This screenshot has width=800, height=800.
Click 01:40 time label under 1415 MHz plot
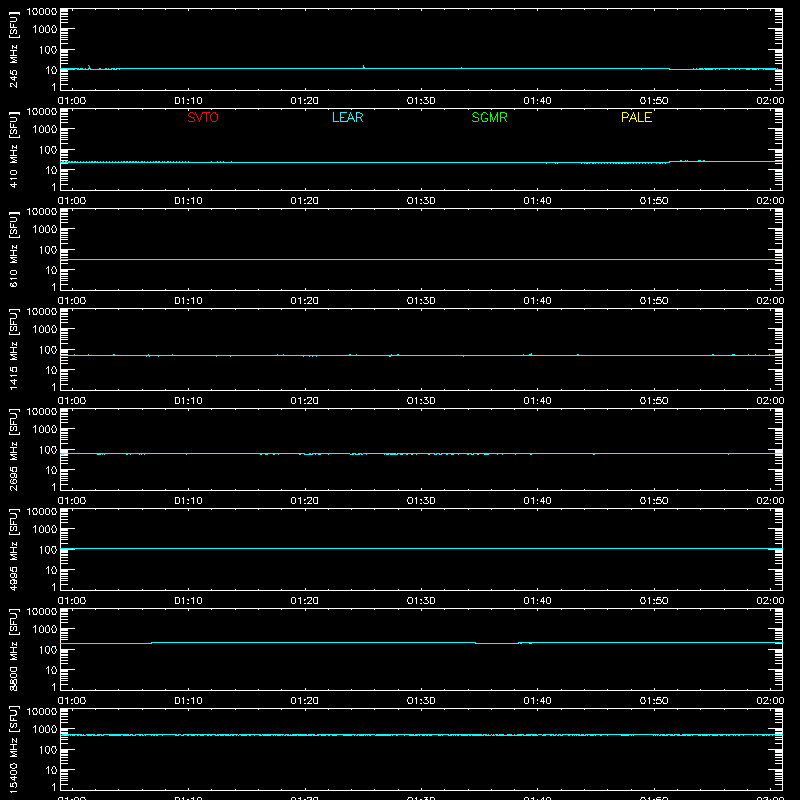point(537,401)
